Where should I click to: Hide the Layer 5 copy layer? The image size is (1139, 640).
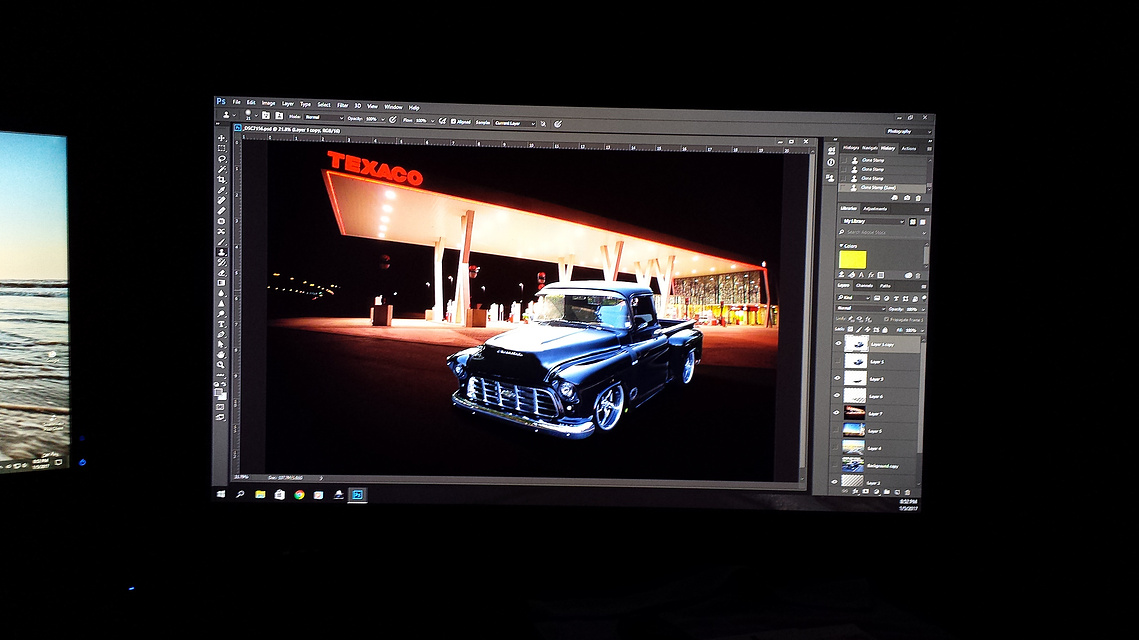[x=838, y=344]
